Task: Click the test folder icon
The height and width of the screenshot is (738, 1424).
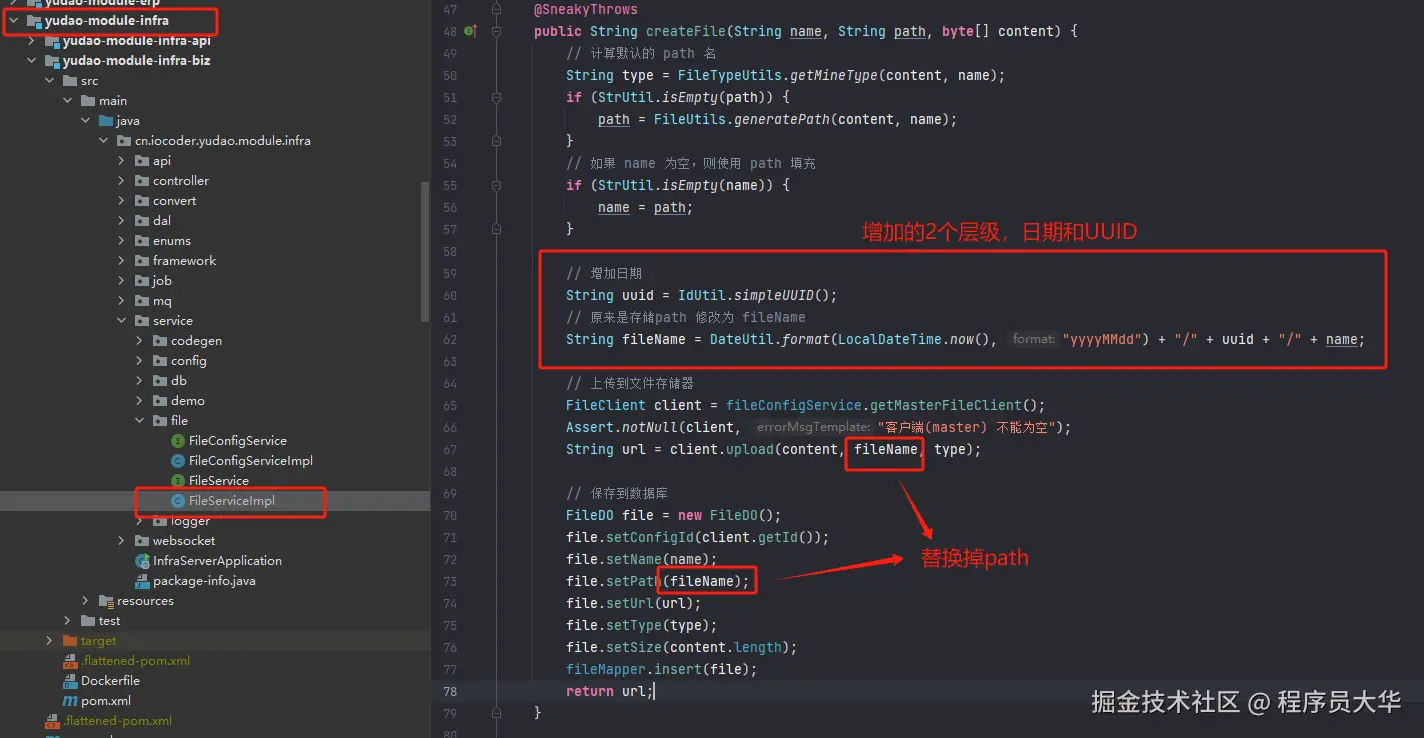Action: click(x=88, y=621)
